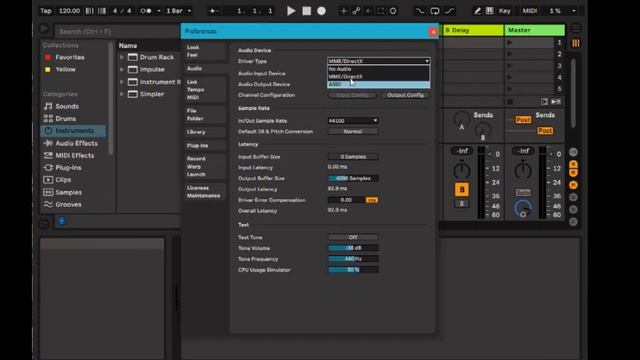Open Link Tempo MIDI tab
This screenshot has height=360, width=640.
[x=205, y=90]
